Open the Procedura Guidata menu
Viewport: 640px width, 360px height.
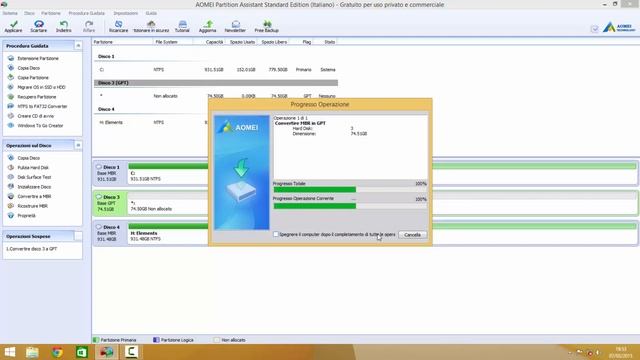click(87, 13)
